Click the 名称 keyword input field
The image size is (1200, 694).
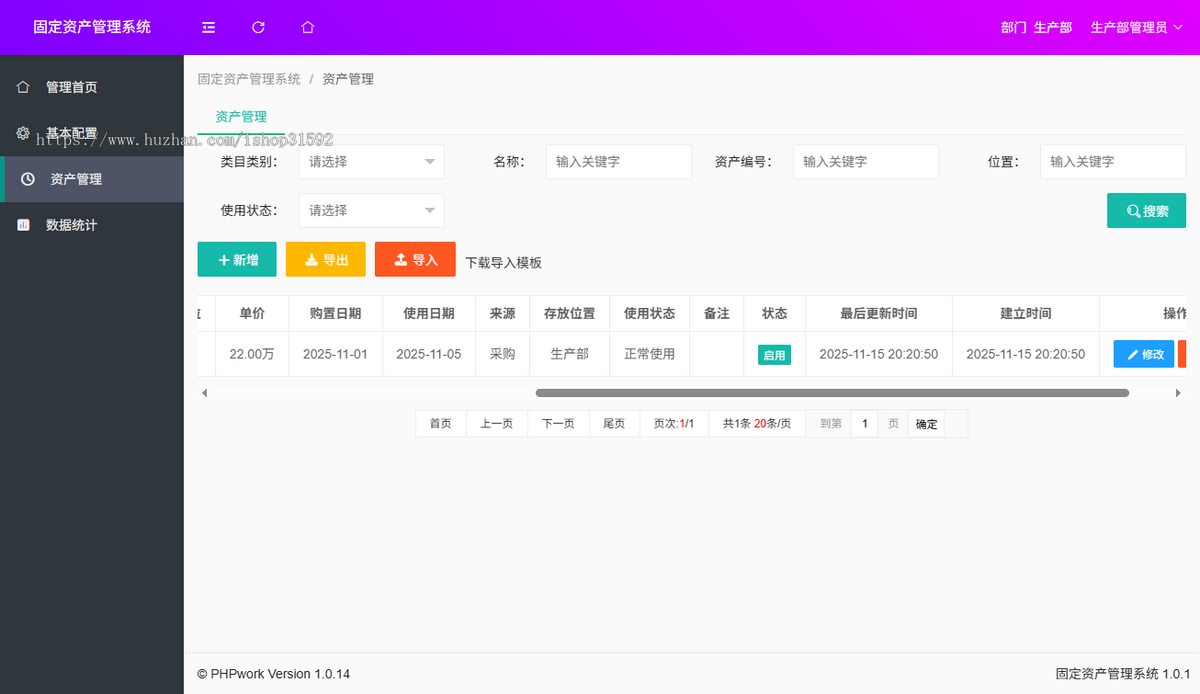pyautogui.click(x=618, y=161)
